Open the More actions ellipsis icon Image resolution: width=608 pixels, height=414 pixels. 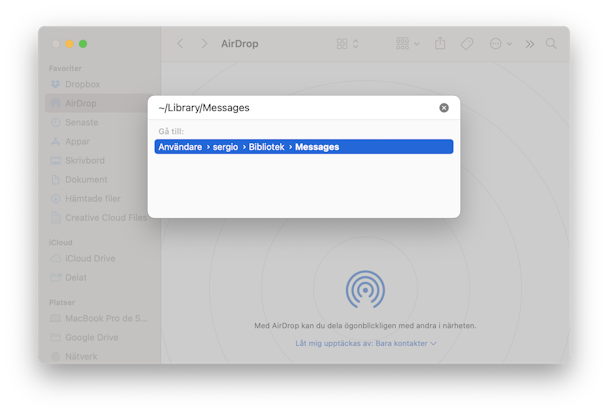(x=496, y=44)
